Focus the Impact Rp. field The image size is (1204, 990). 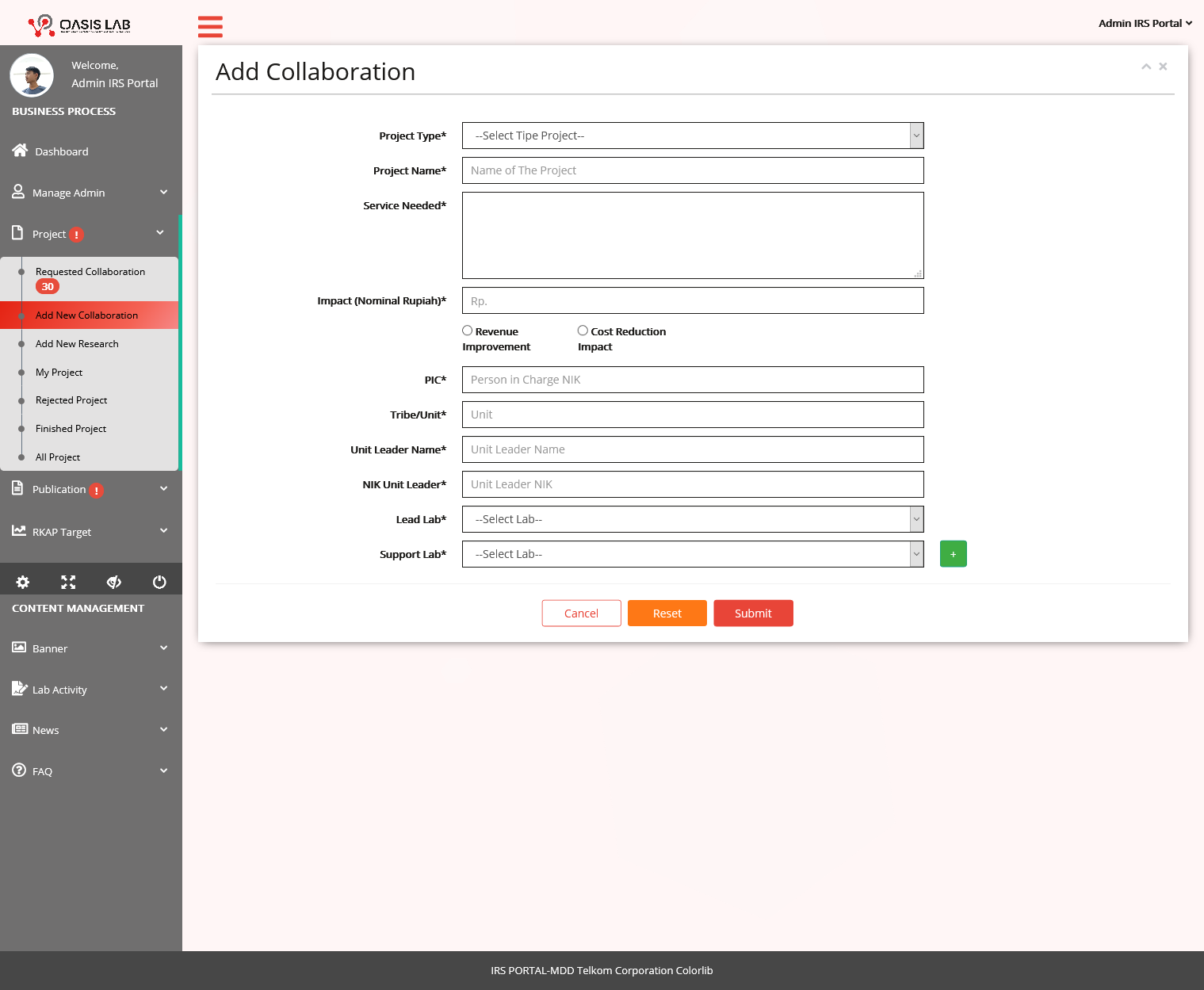693,300
